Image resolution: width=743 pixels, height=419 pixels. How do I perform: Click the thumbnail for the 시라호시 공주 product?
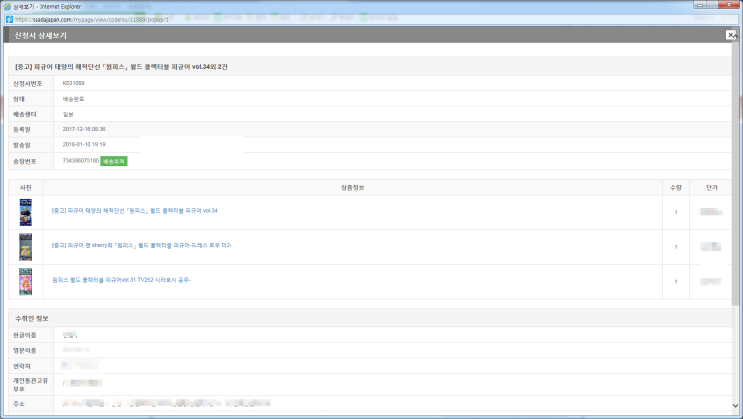pyautogui.click(x=26, y=282)
